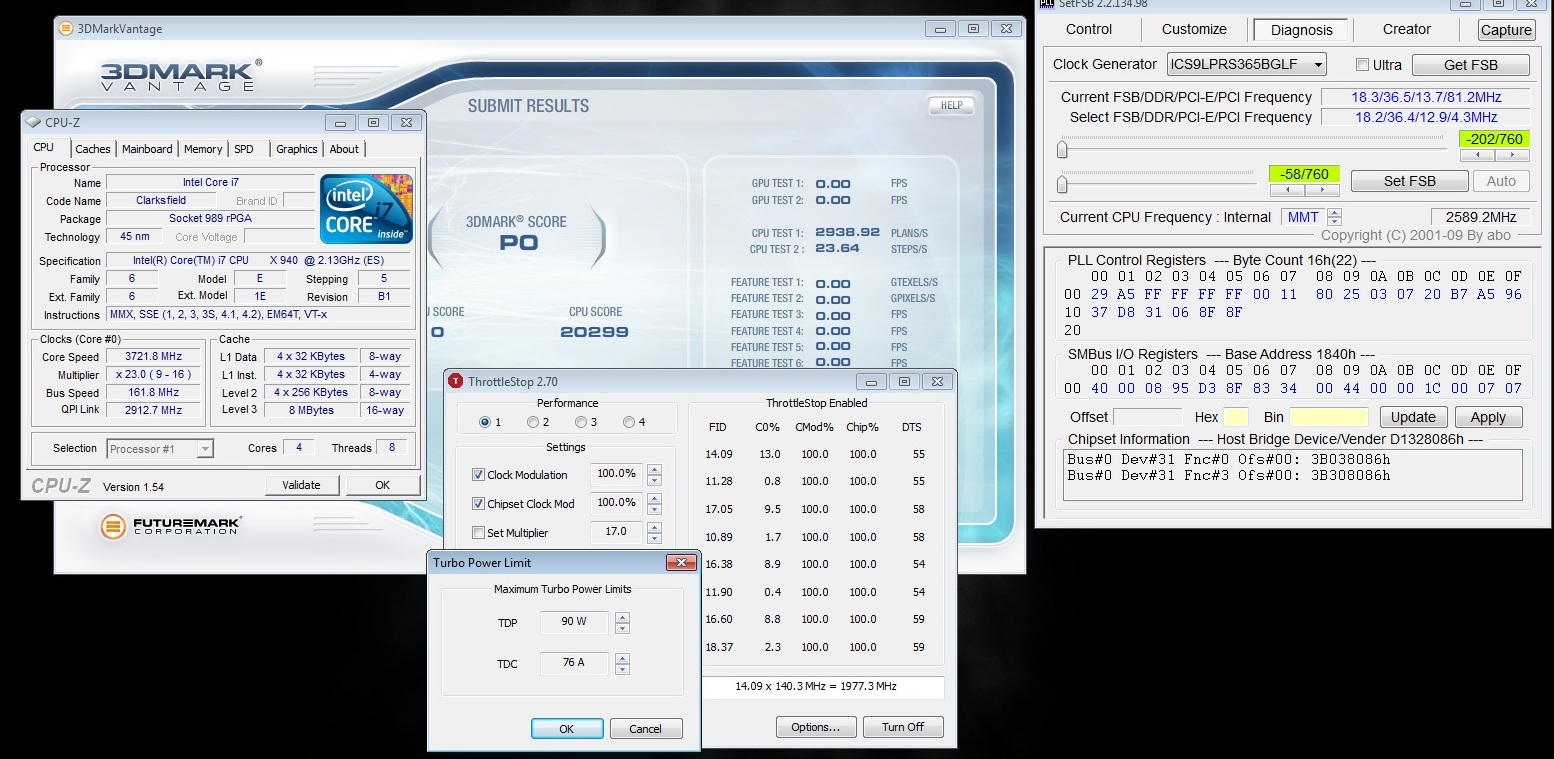The image size is (1554, 759).
Task: Click the Intel Core i7 logo badge
Action: (x=366, y=209)
